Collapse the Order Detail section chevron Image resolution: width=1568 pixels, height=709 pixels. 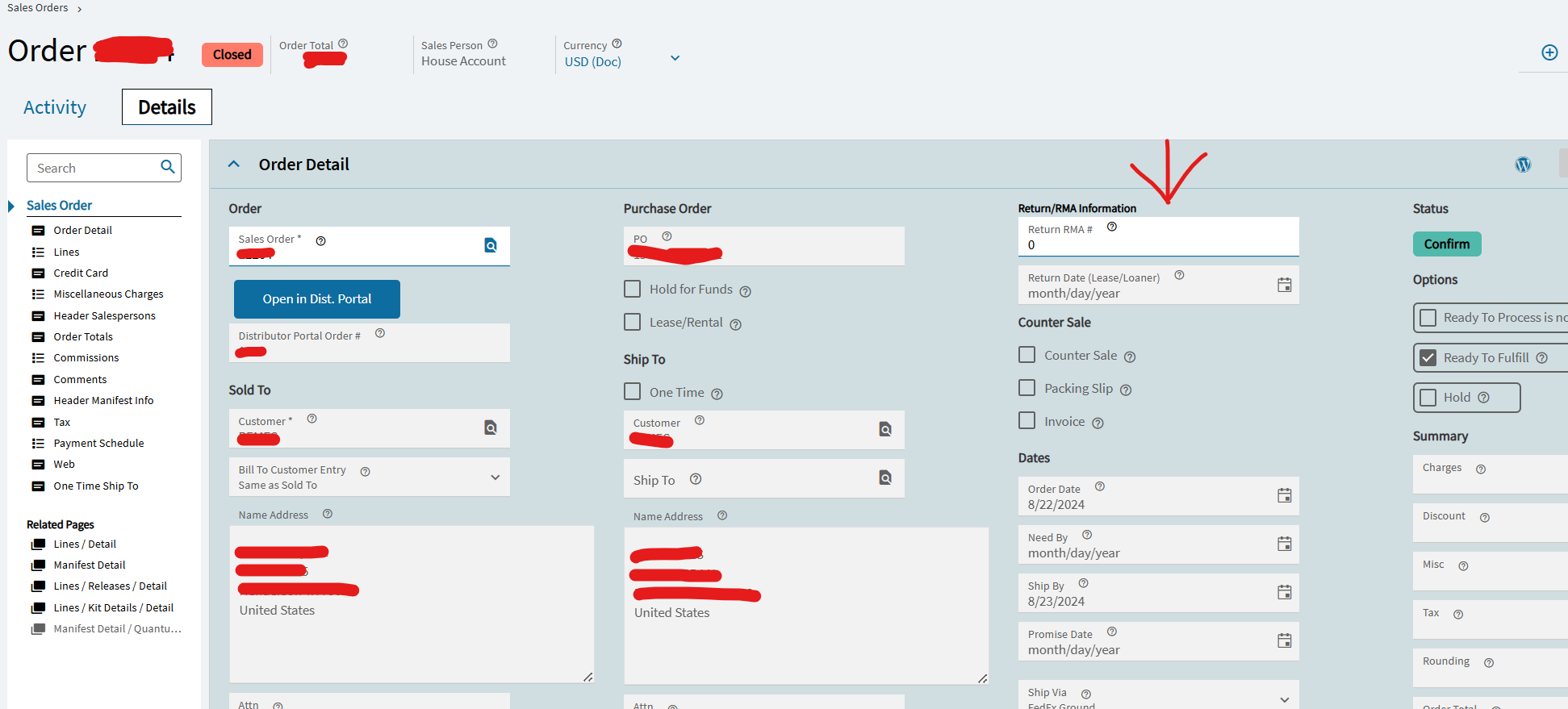[x=234, y=164]
